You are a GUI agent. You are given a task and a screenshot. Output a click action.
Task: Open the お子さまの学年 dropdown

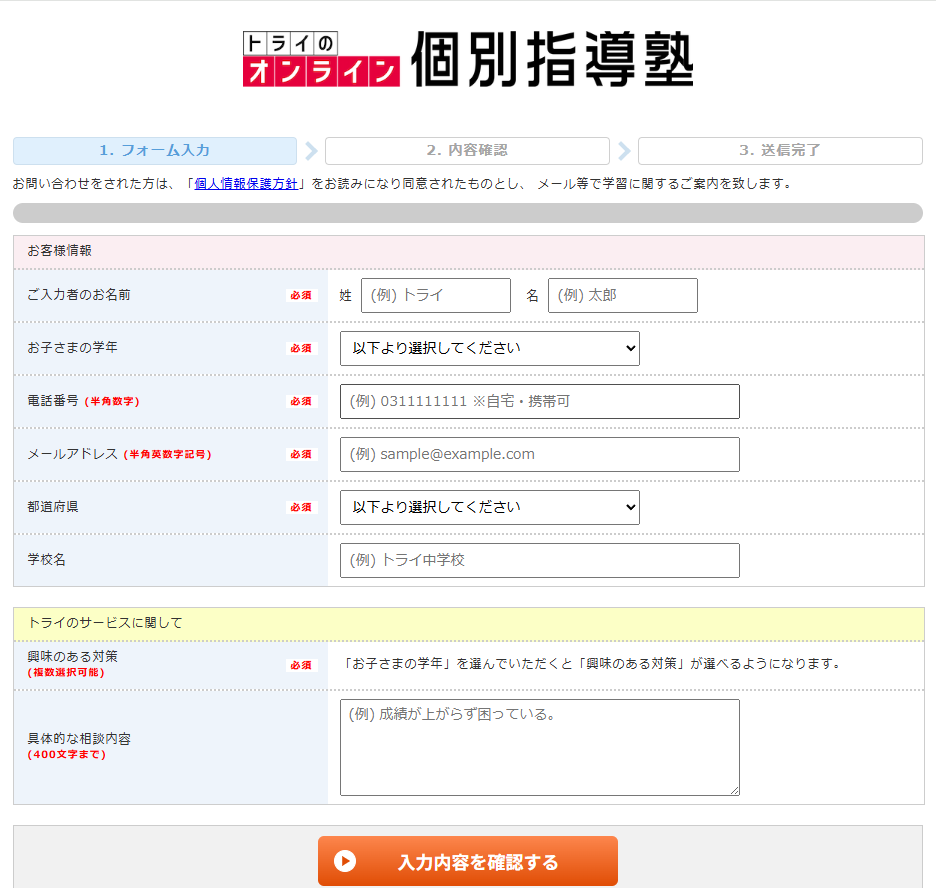coord(489,348)
